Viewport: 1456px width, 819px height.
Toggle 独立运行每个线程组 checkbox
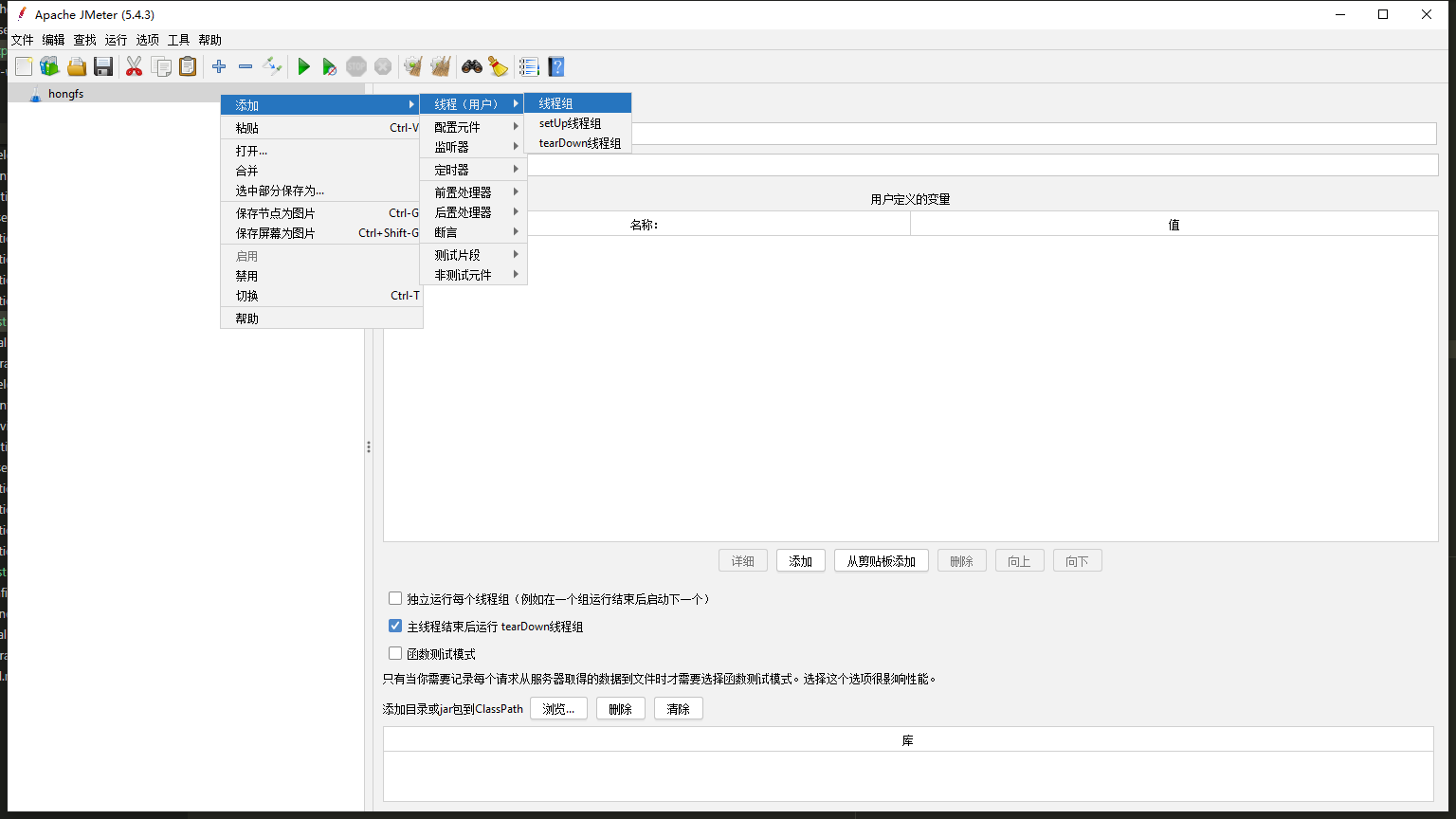coord(395,599)
